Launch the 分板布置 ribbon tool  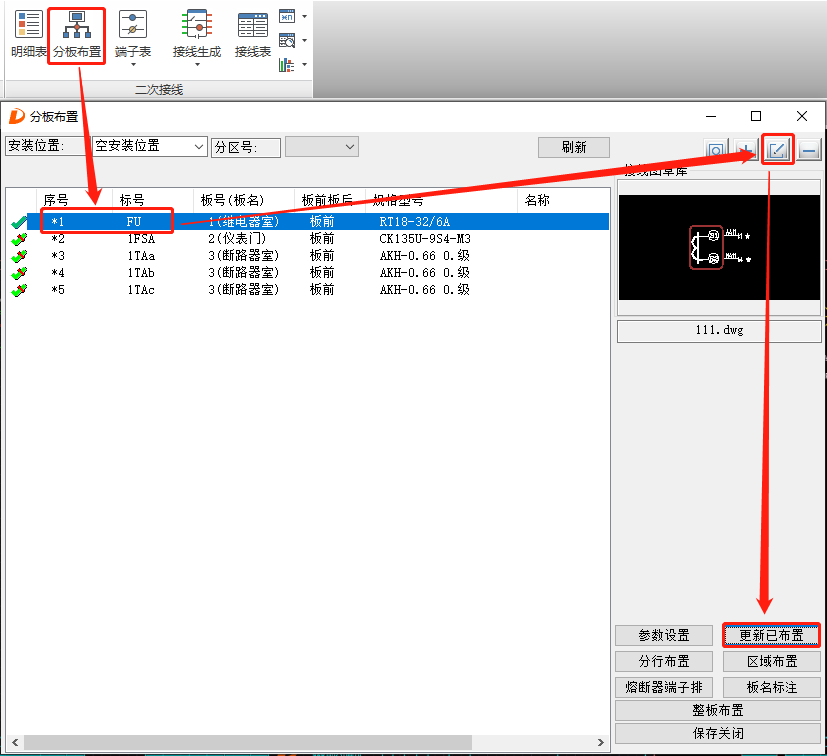[x=77, y=35]
